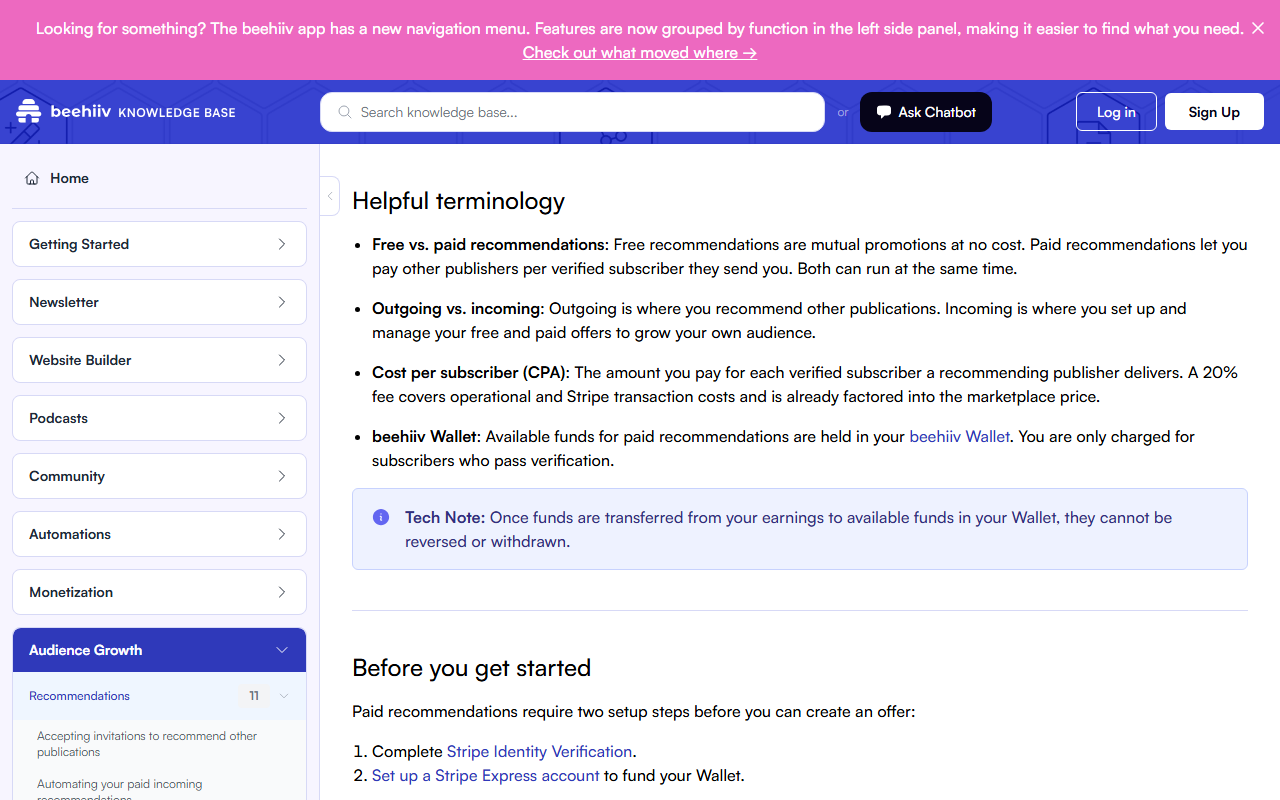Open 'Accepting invitations to recommend other publications'
This screenshot has height=800, width=1280.
click(147, 744)
